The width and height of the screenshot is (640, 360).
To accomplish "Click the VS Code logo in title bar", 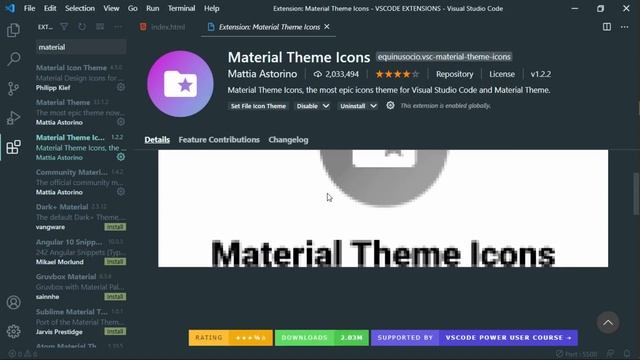I will 10,8.
